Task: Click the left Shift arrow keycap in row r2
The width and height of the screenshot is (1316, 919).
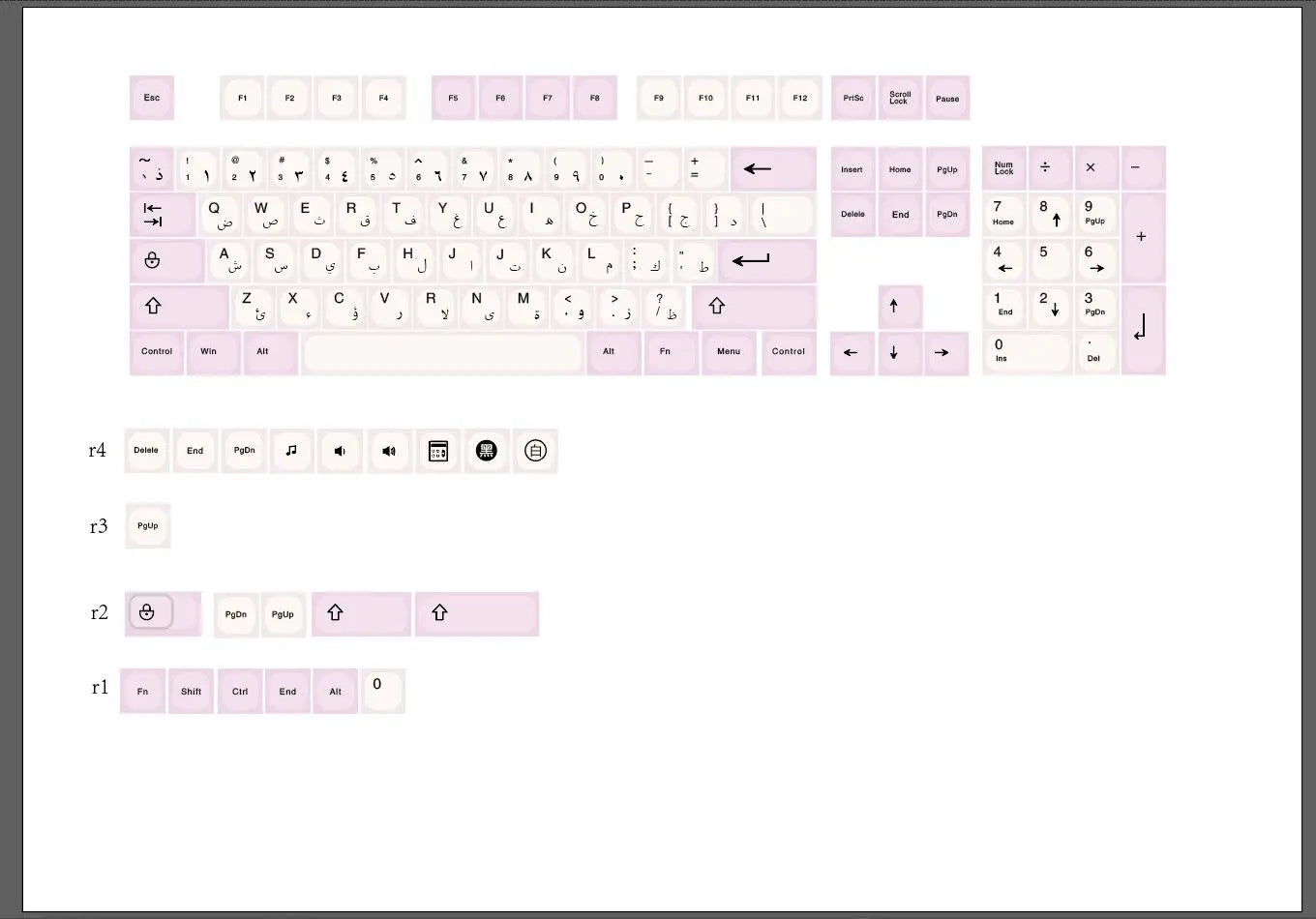Action: (361, 613)
